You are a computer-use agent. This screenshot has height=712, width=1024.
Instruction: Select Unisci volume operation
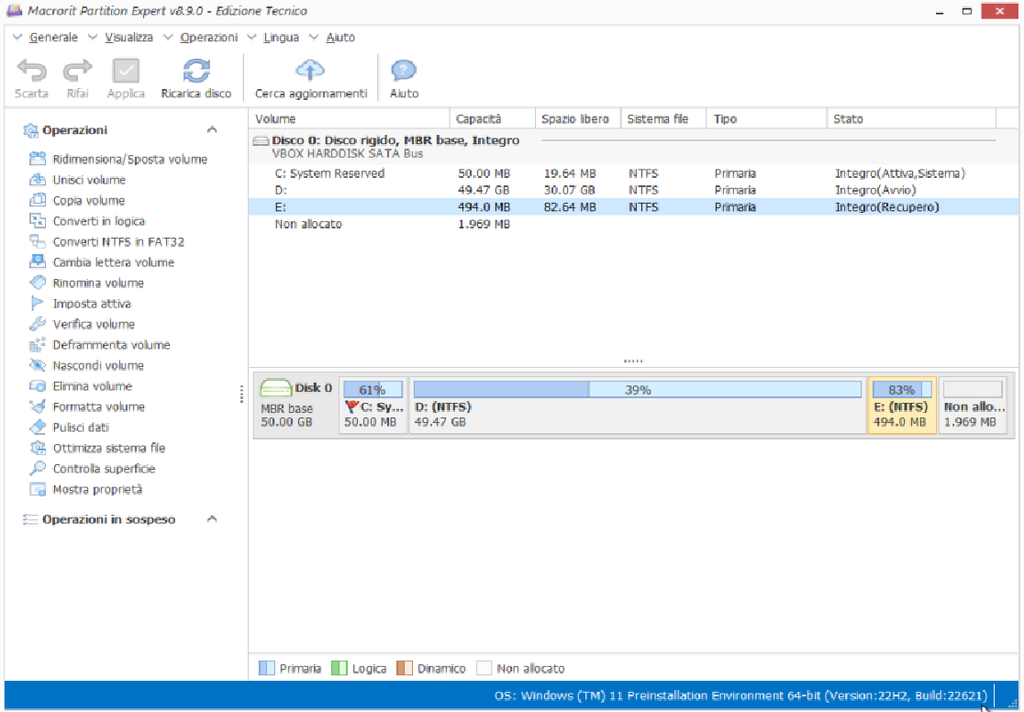point(78,180)
